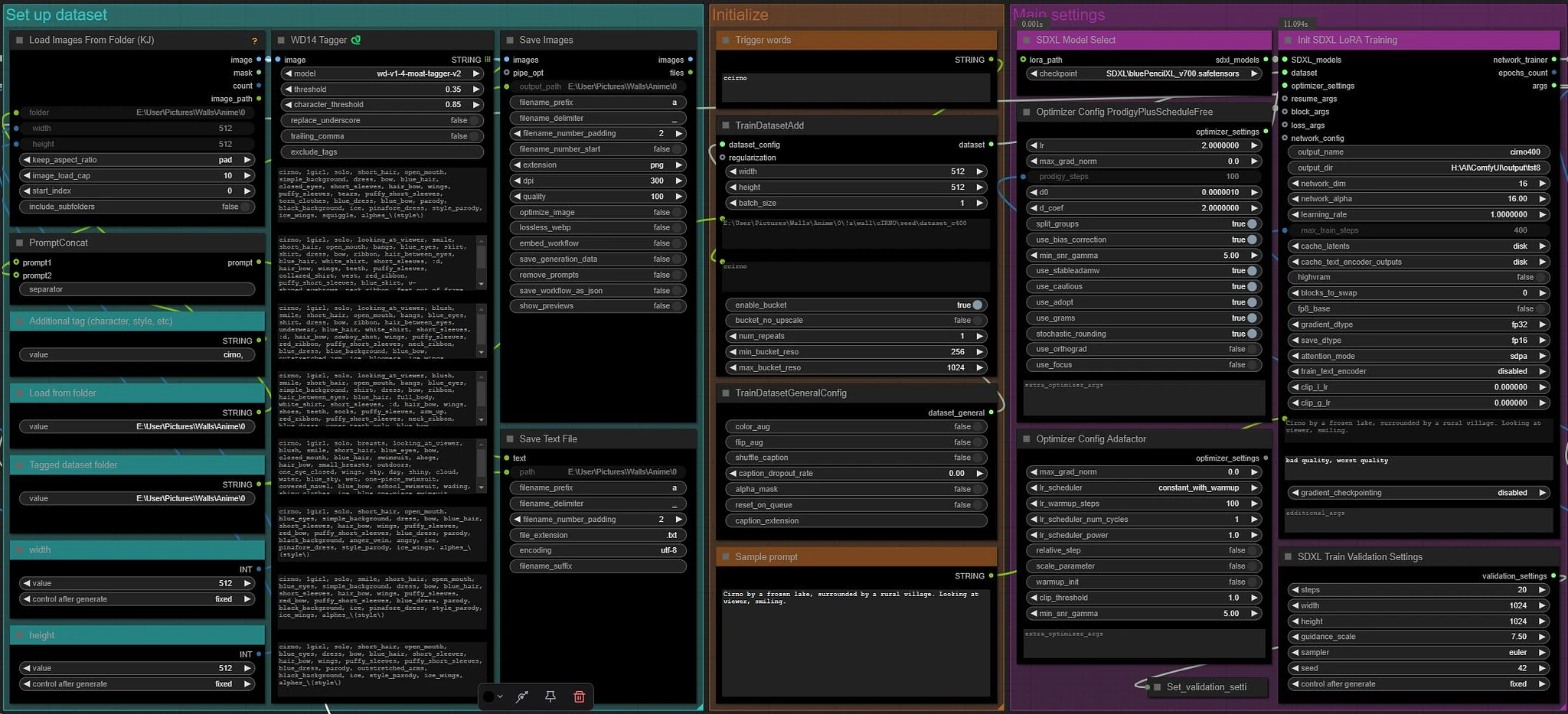This screenshot has height=714, width=1568.
Task: Edit the output_name cirno400 field
Action: click(1419, 152)
